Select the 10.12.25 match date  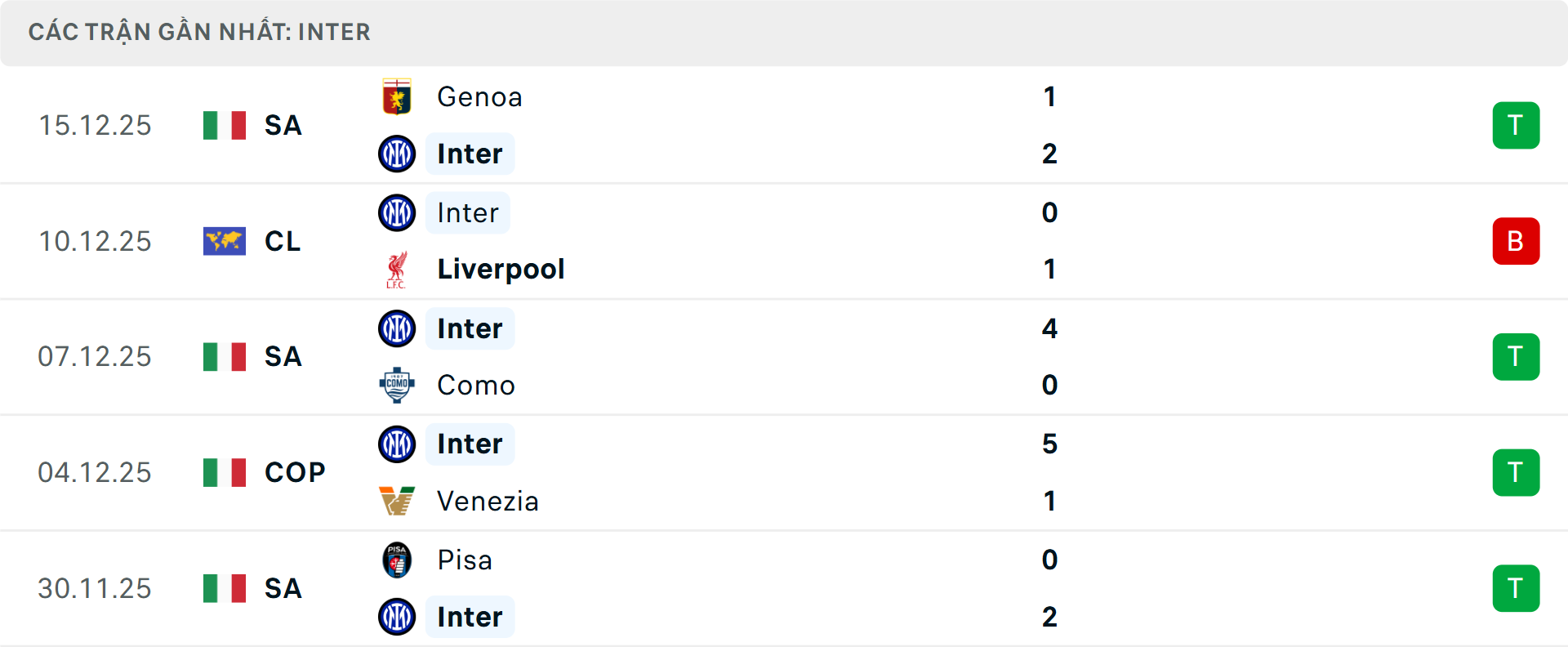coord(95,241)
